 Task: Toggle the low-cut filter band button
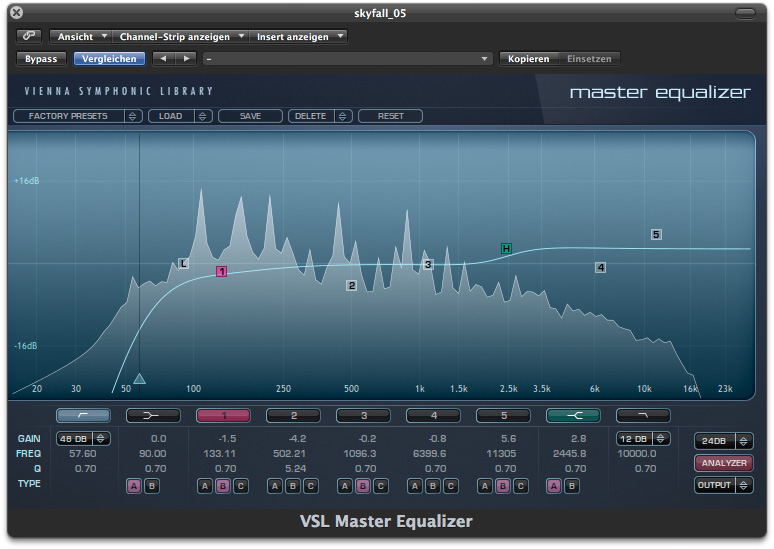pos(83,416)
